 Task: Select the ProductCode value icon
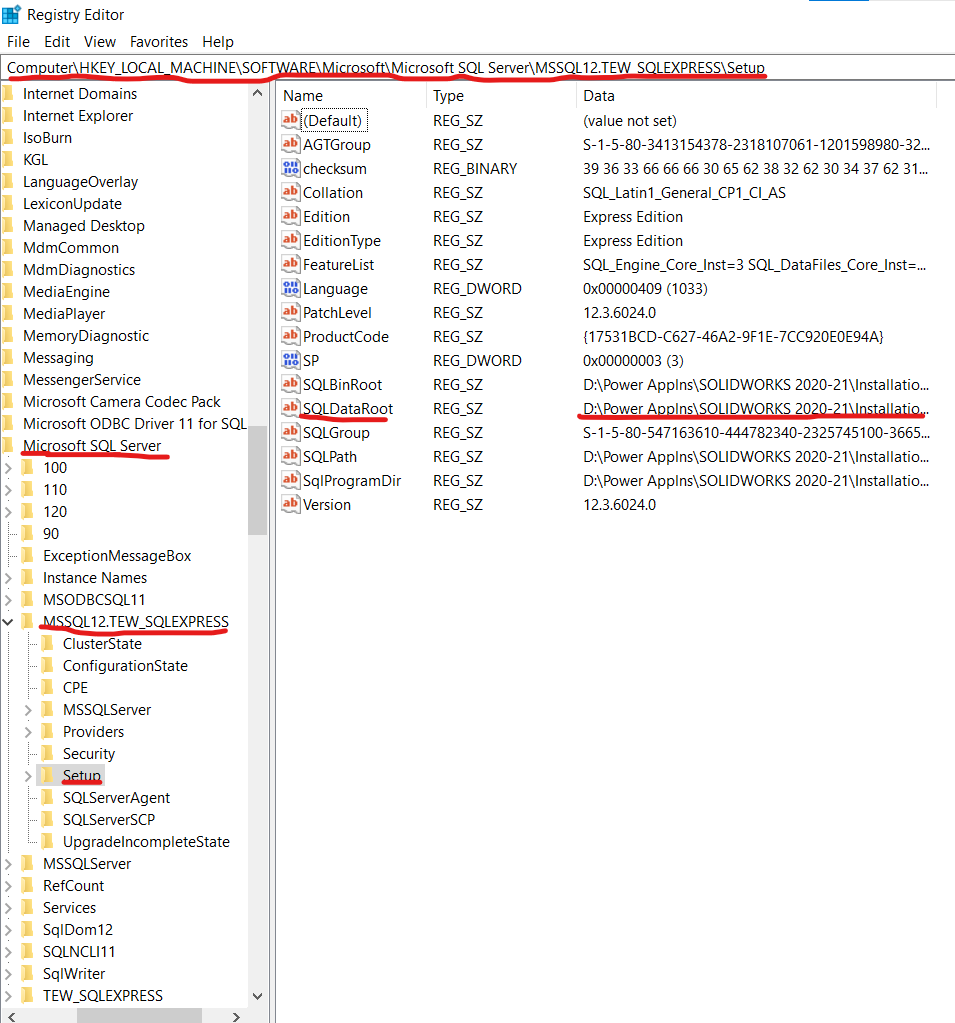pyautogui.click(x=290, y=336)
